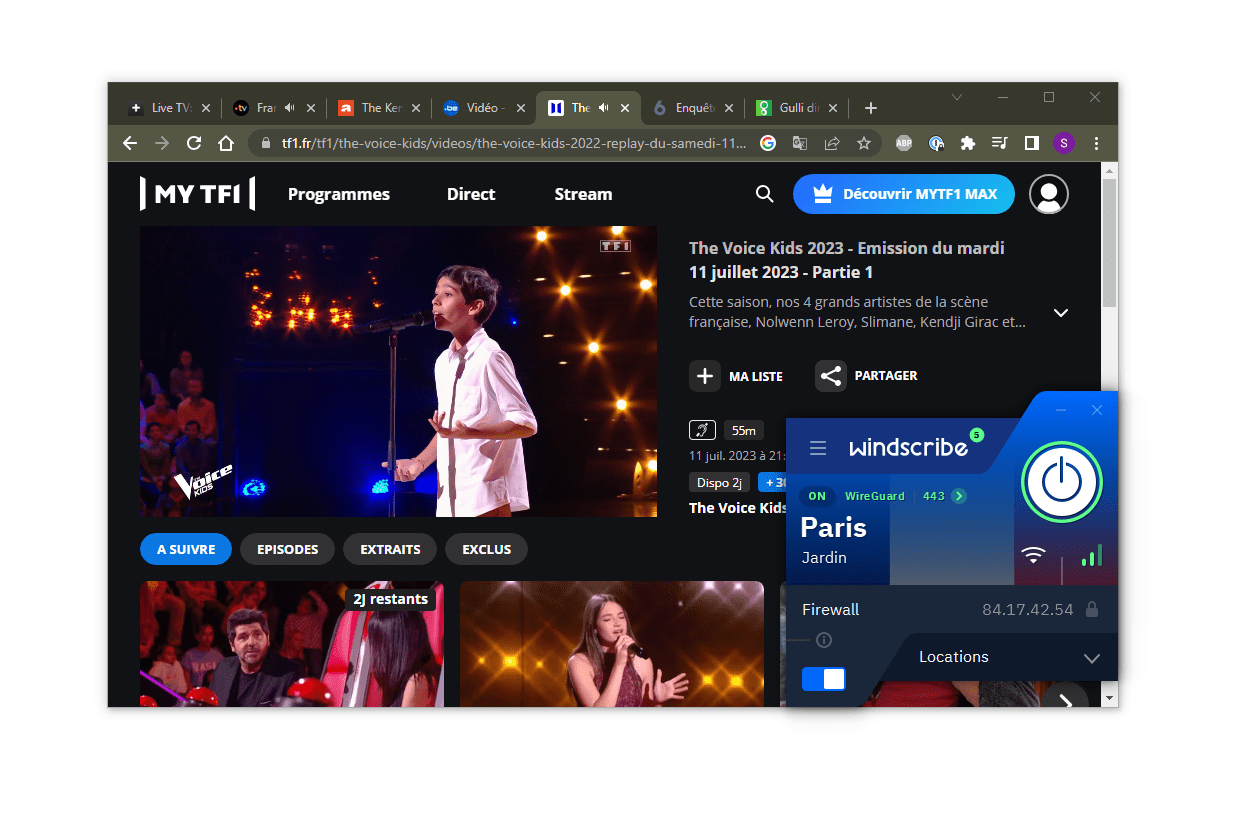Open the Programmes menu
The image size is (1240, 820).
[x=338, y=194]
